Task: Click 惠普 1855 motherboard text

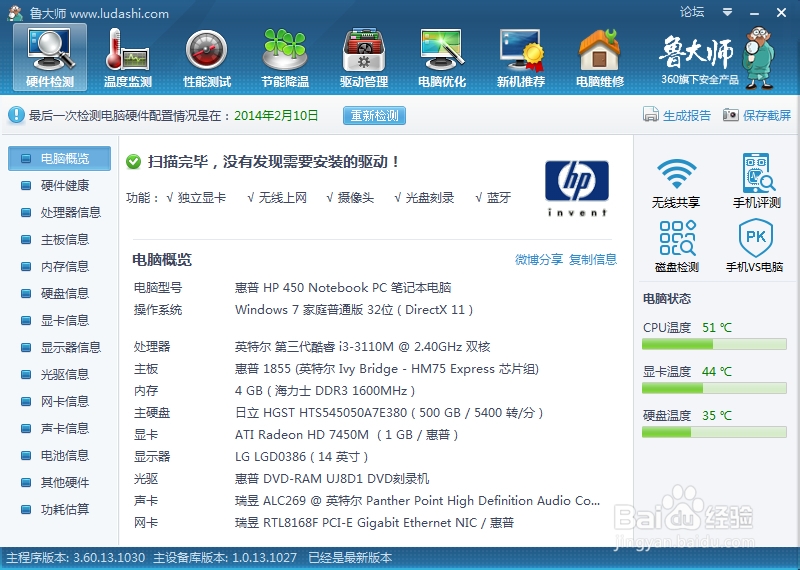Action: click(387, 369)
